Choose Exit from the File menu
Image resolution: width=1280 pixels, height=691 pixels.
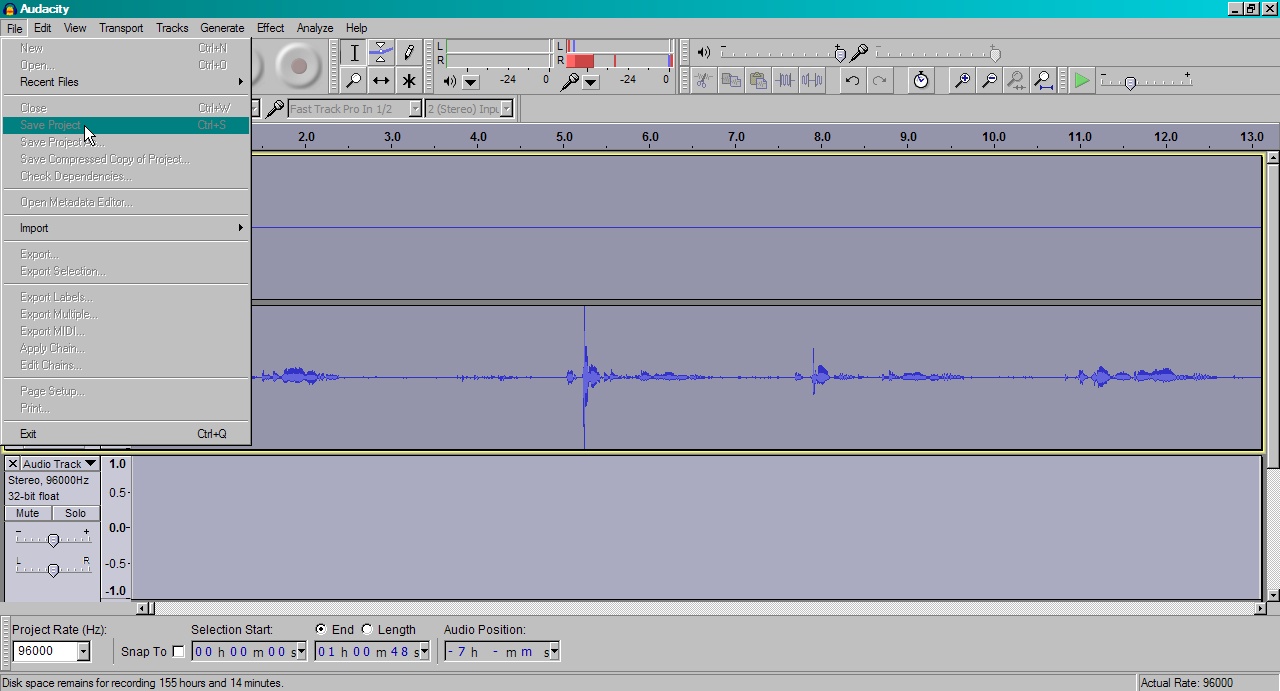click(125, 434)
